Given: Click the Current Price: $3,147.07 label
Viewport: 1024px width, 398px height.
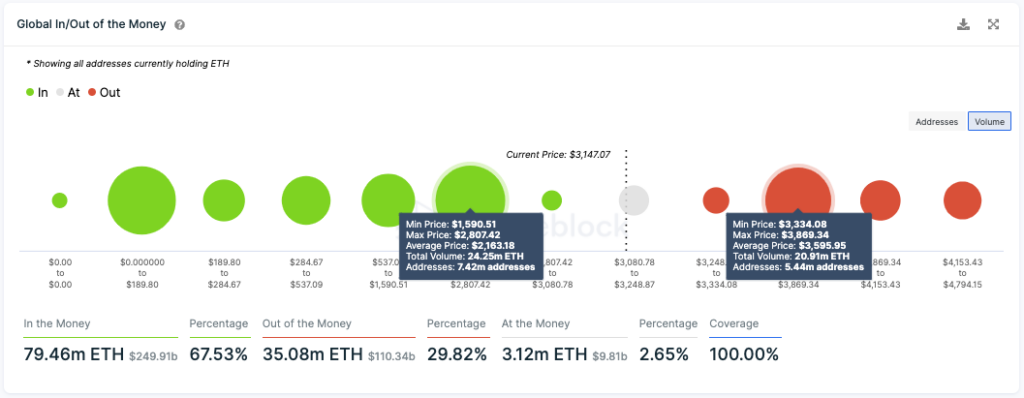Looking at the screenshot, I should click(558, 154).
